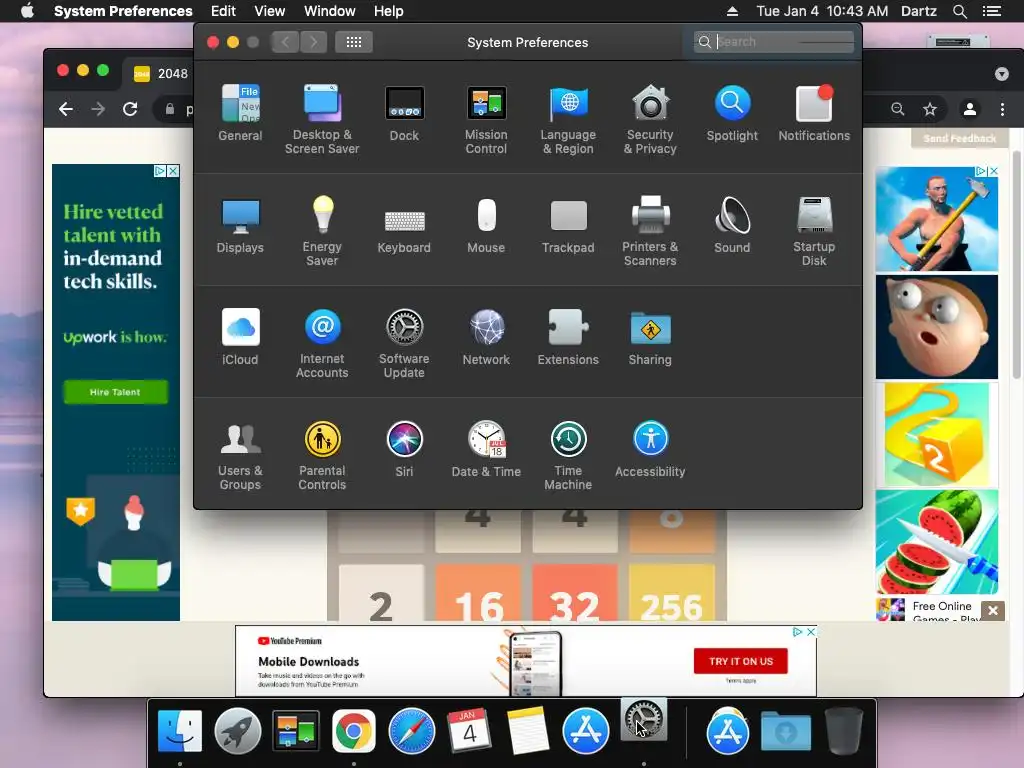Open the watermelon slicing game thumbnail
The height and width of the screenshot is (768, 1024).
(936, 542)
